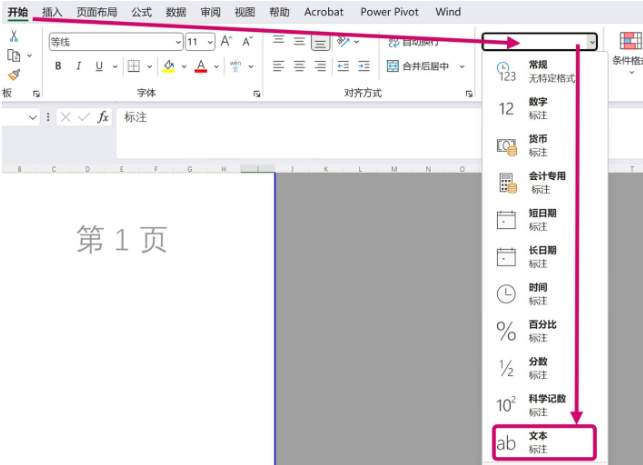
Task: Open the fill color dropdown arrow
Action: click(x=184, y=66)
